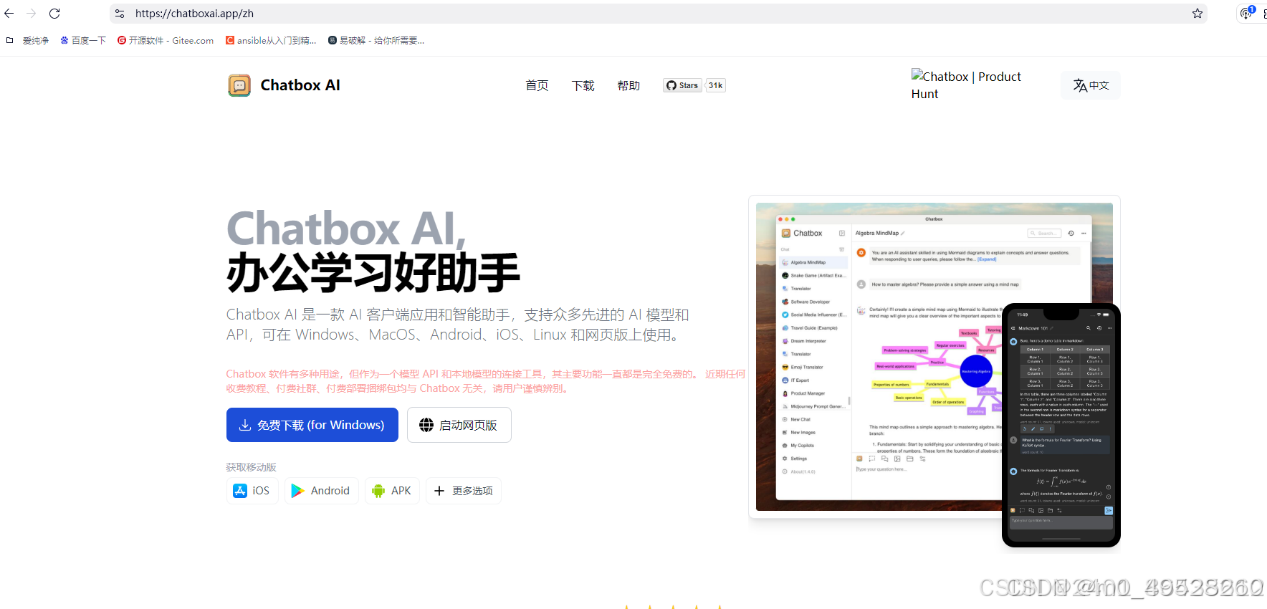Get the Android version from Google Play

coord(321,491)
